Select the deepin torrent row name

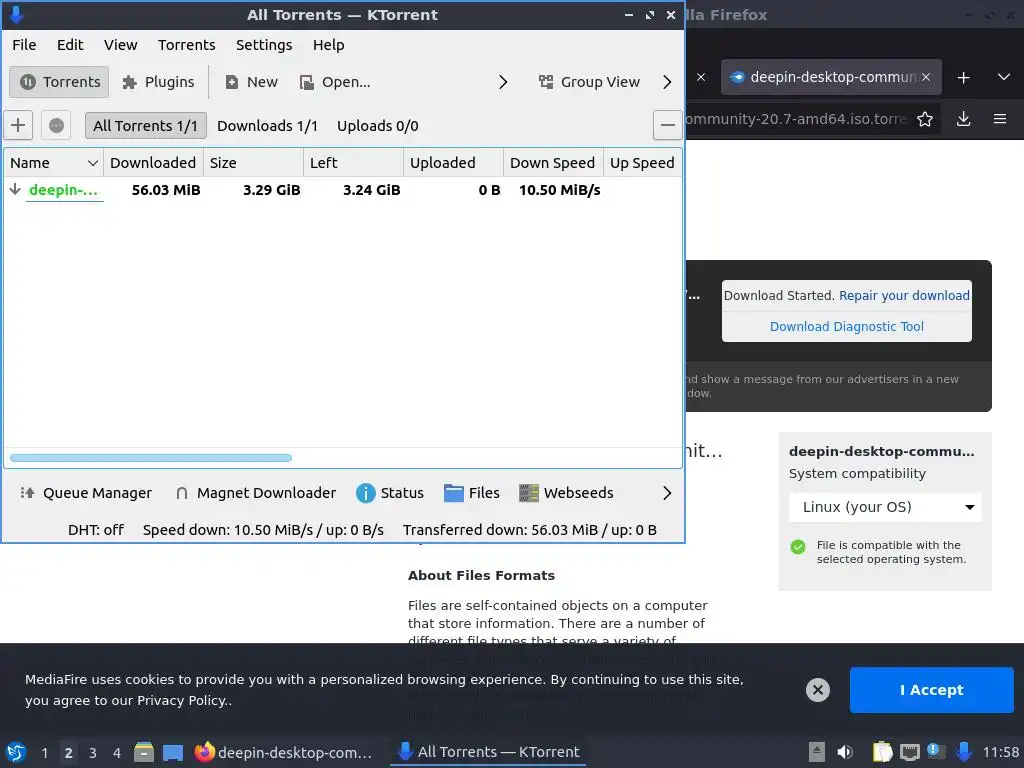tap(63, 190)
